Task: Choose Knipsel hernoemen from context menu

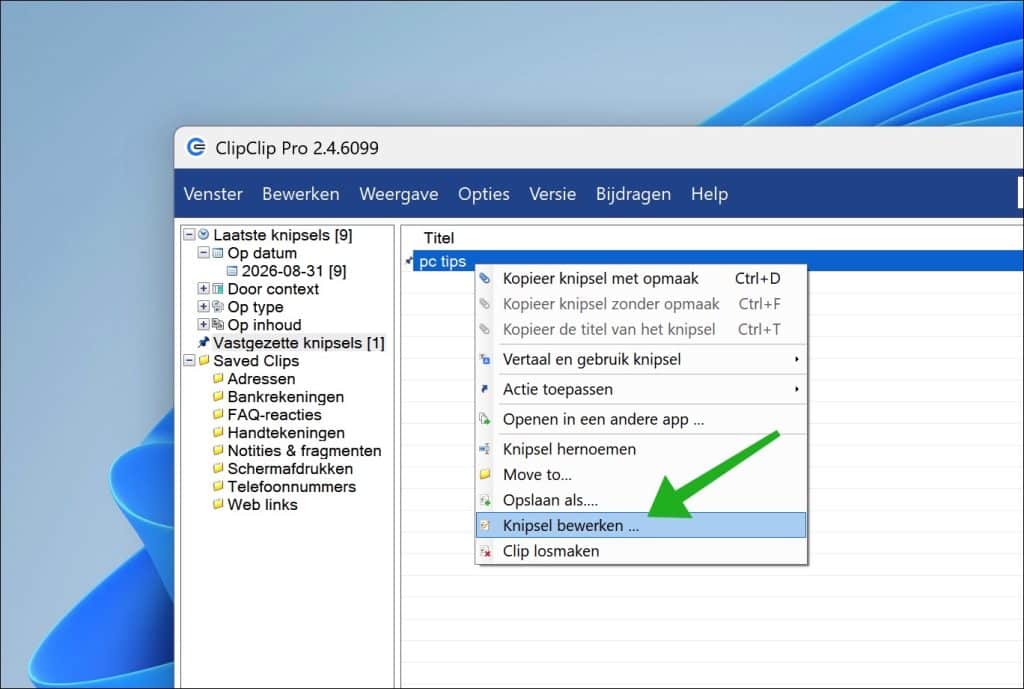Action: tap(641, 449)
